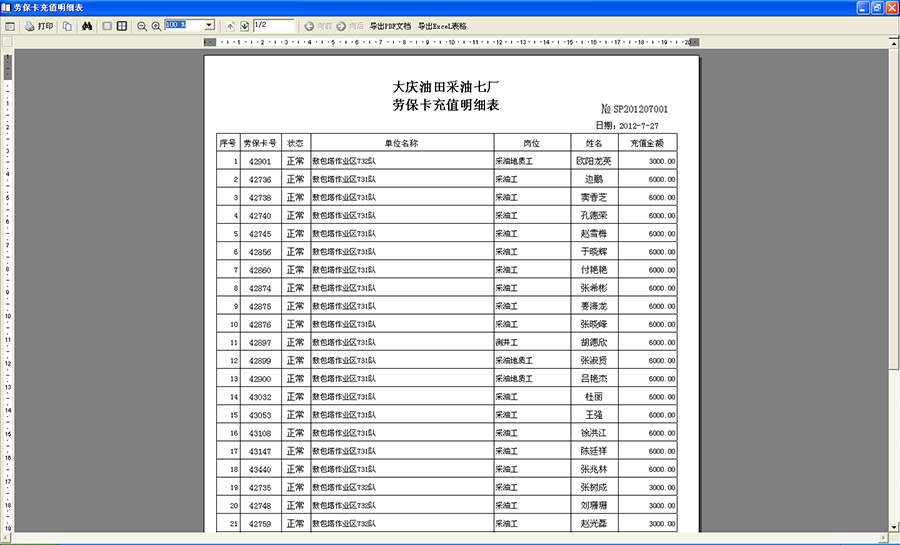
Task: Click 导出Excel表格 export button
Action: (x=442, y=26)
